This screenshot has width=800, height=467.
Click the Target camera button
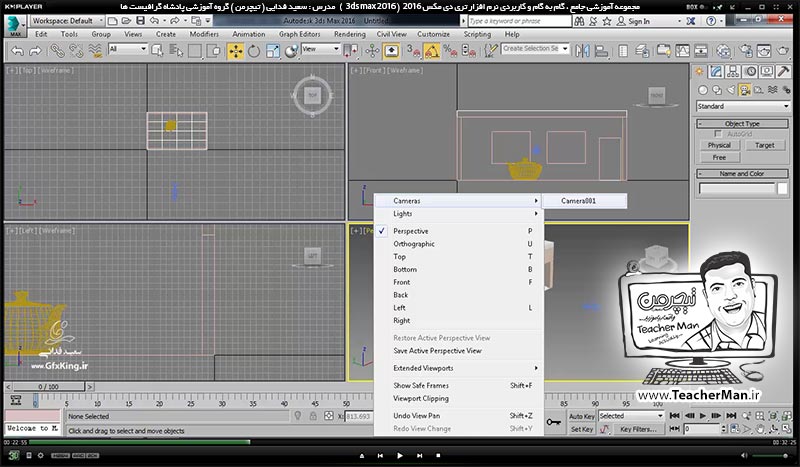tap(764, 145)
